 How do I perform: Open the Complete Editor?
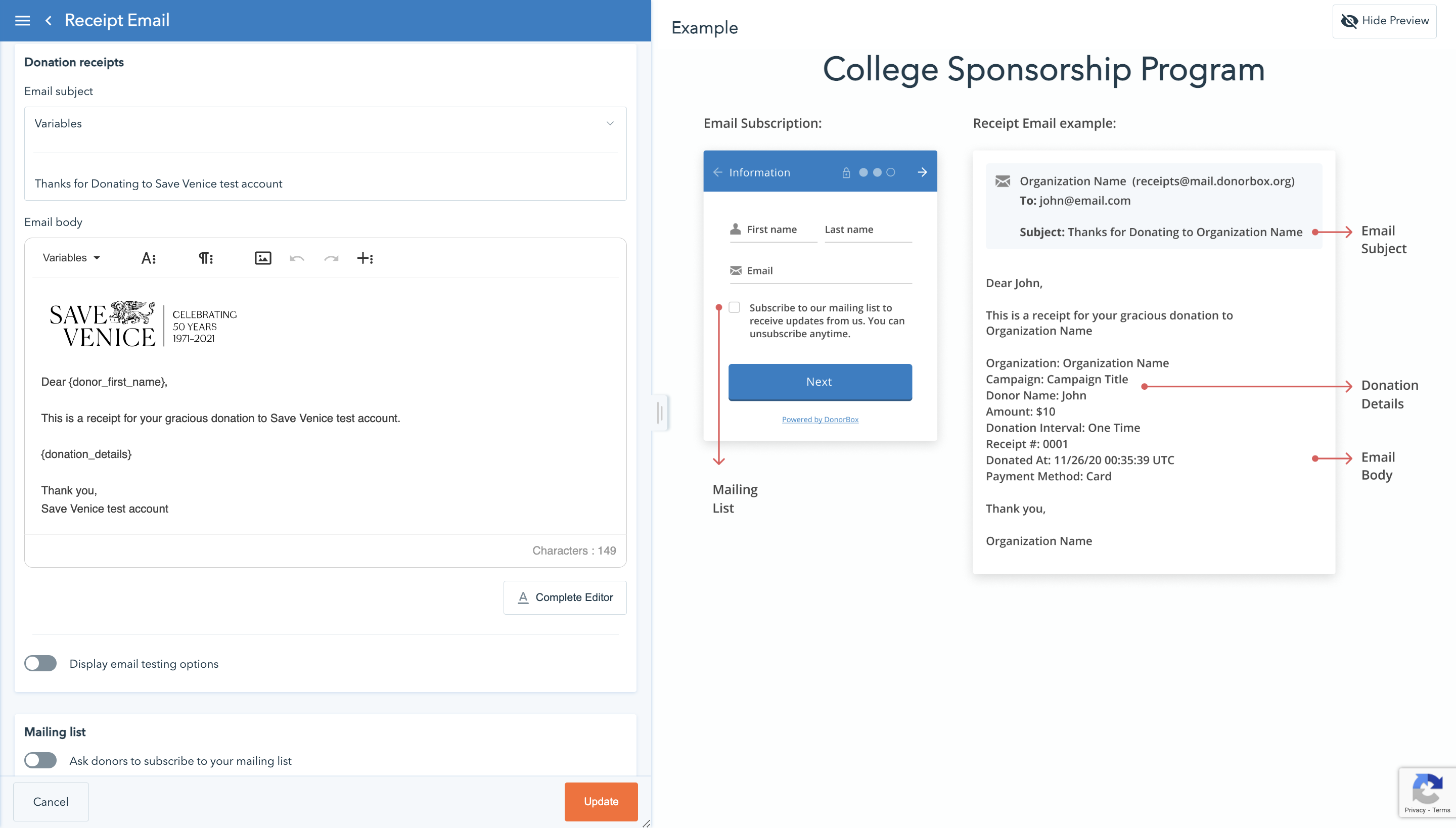pos(565,597)
